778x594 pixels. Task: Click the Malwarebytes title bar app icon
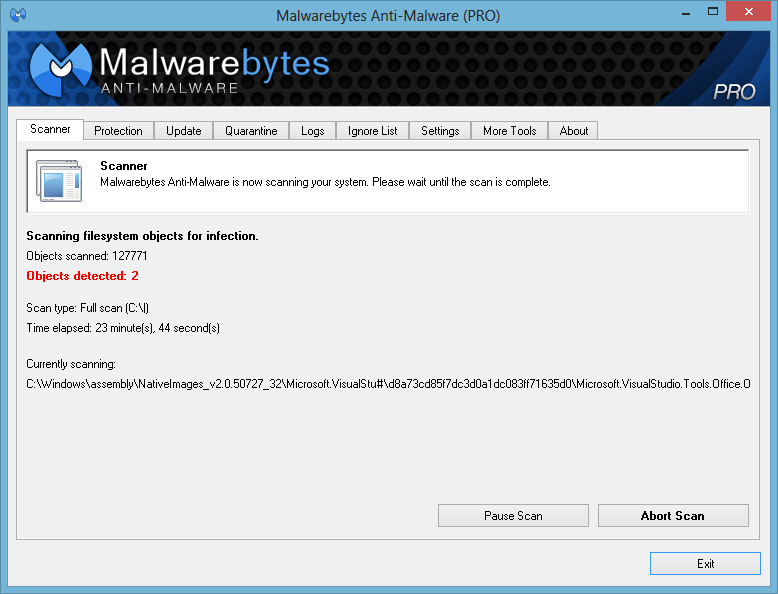[18, 15]
